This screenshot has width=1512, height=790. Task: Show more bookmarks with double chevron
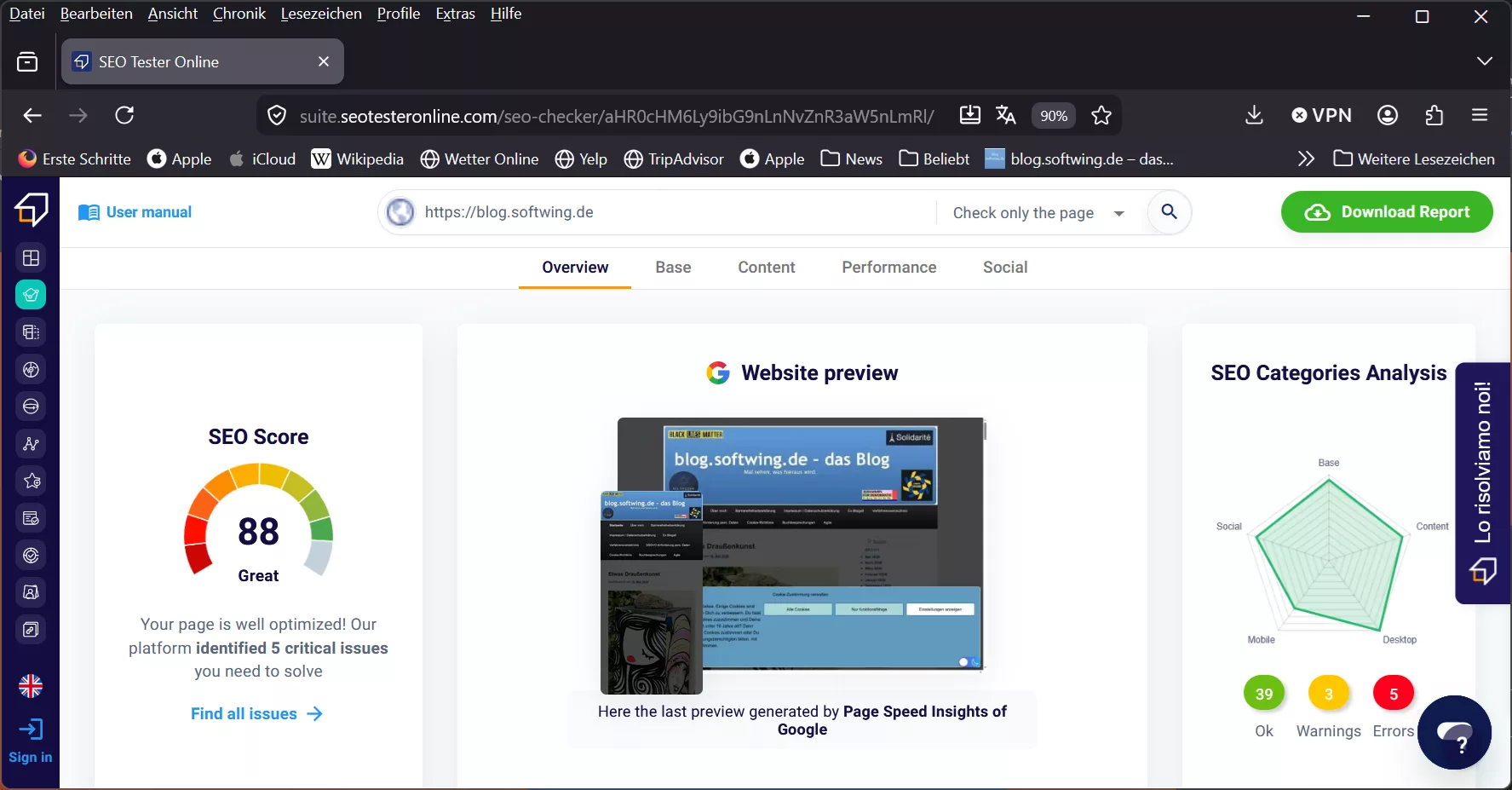(x=1306, y=159)
